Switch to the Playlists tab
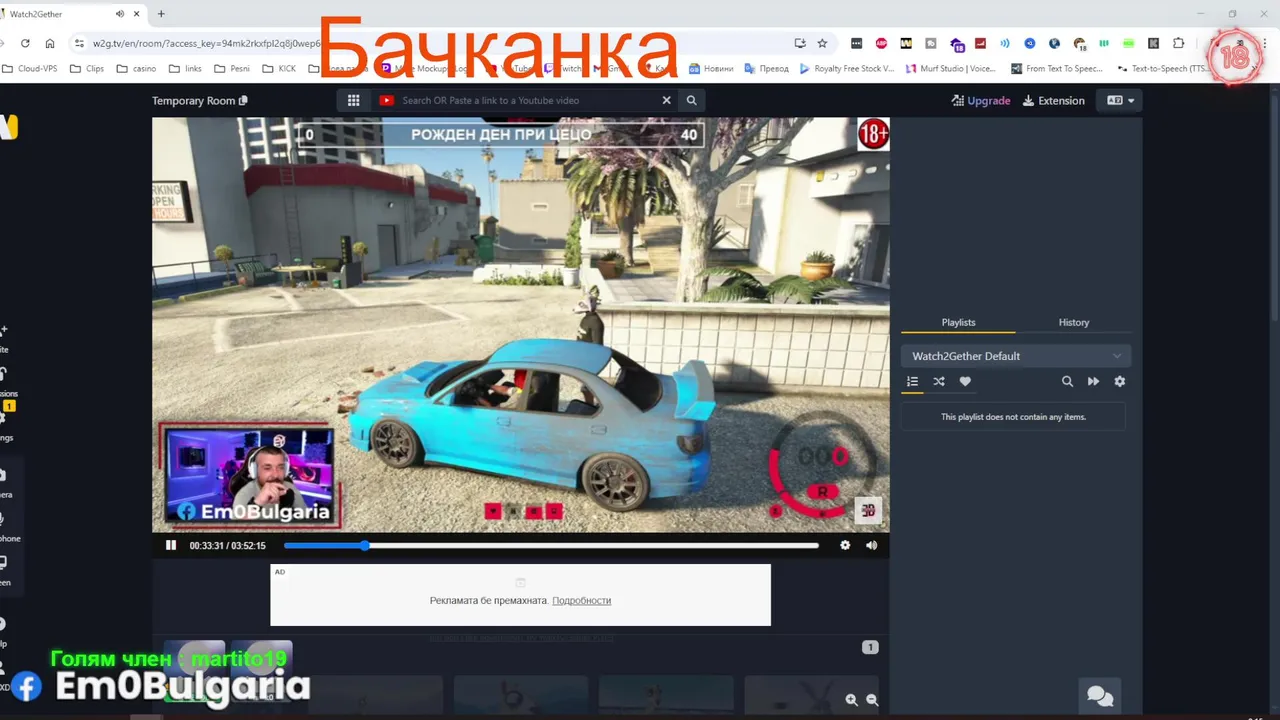 click(x=958, y=322)
